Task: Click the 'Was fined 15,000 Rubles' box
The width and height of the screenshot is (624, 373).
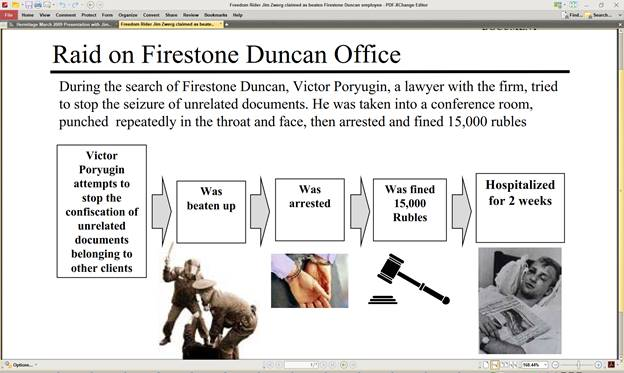Action: [x=410, y=210]
